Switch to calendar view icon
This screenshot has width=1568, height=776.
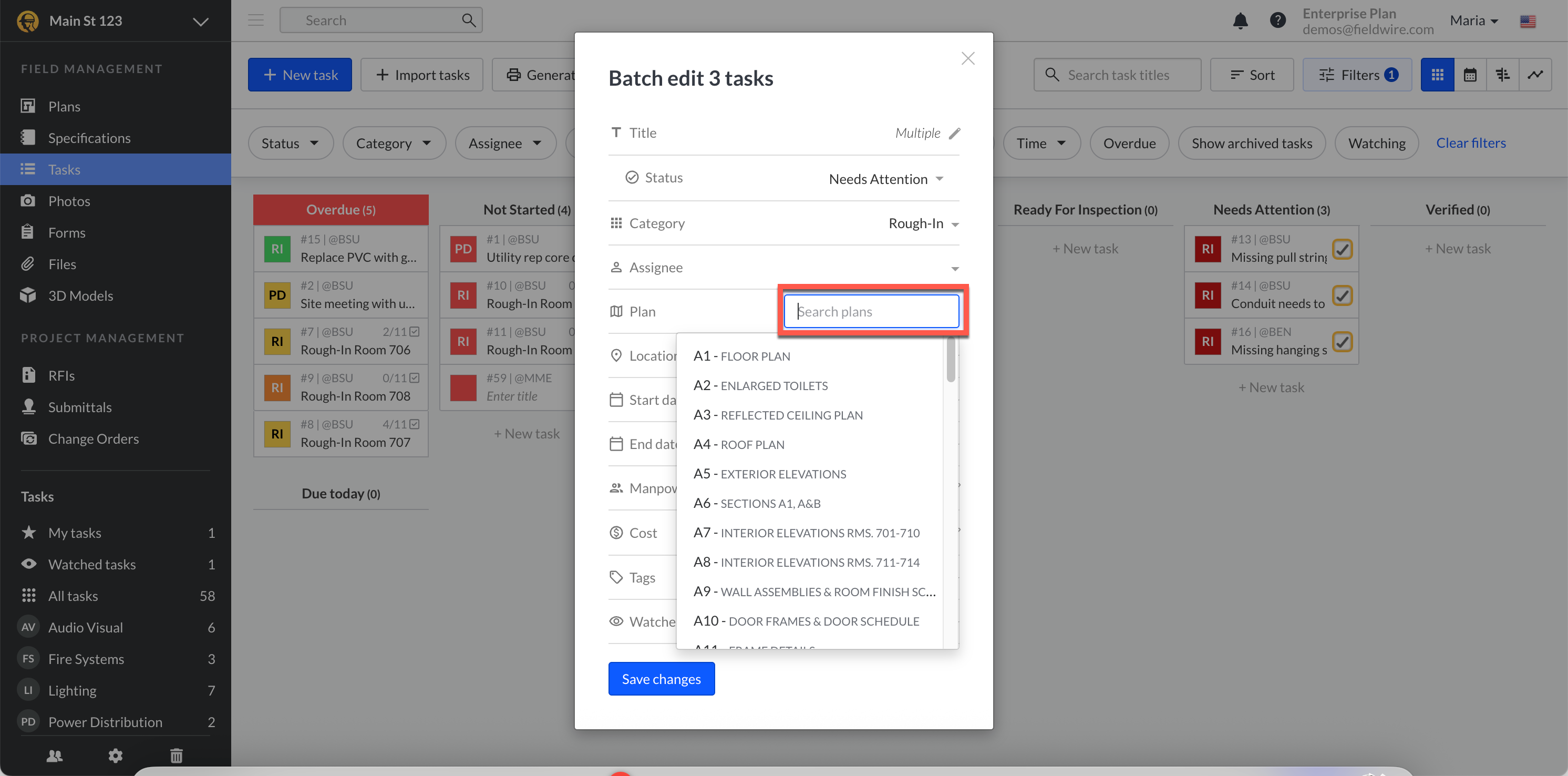coord(1469,75)
